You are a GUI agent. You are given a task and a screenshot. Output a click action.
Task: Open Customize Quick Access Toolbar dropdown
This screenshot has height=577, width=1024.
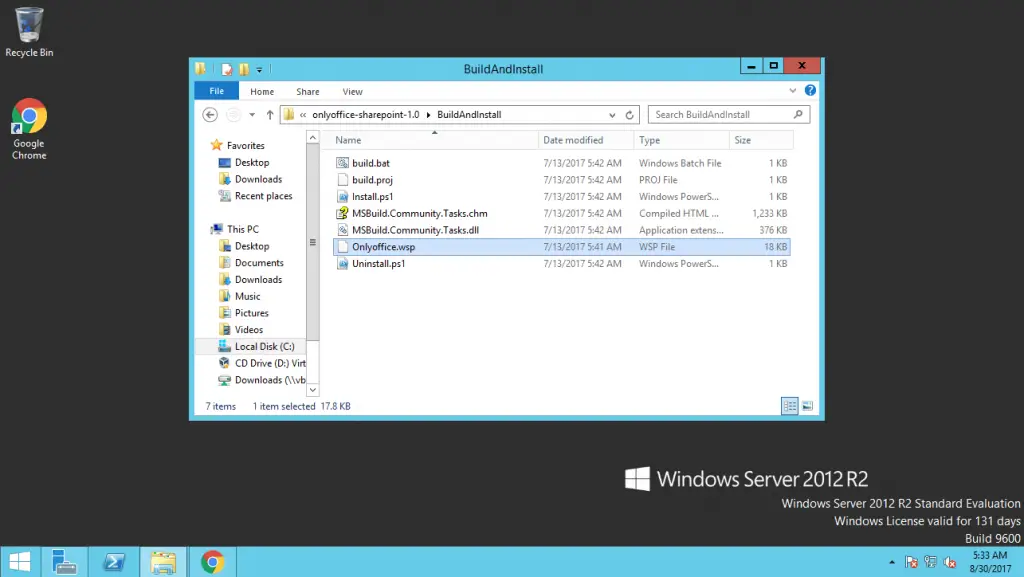tap(259, 70)
